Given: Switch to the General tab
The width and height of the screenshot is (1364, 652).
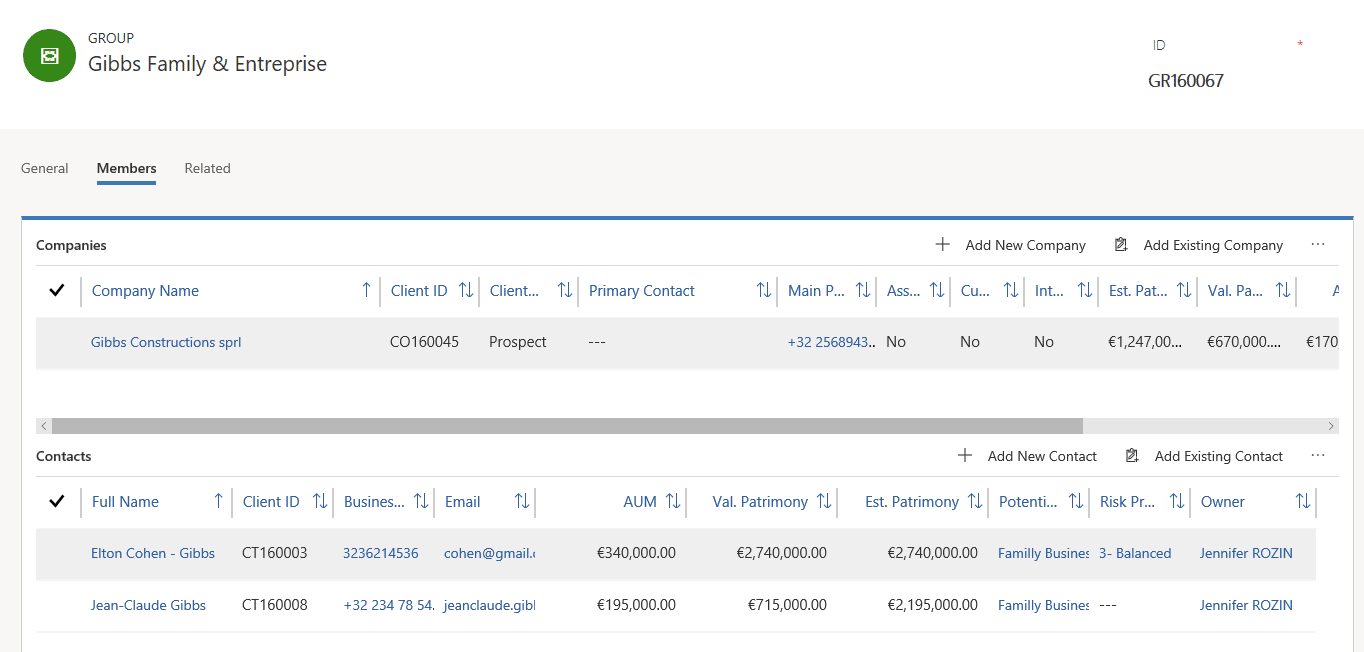Looking at the screenshot, I should click(45, 168).
